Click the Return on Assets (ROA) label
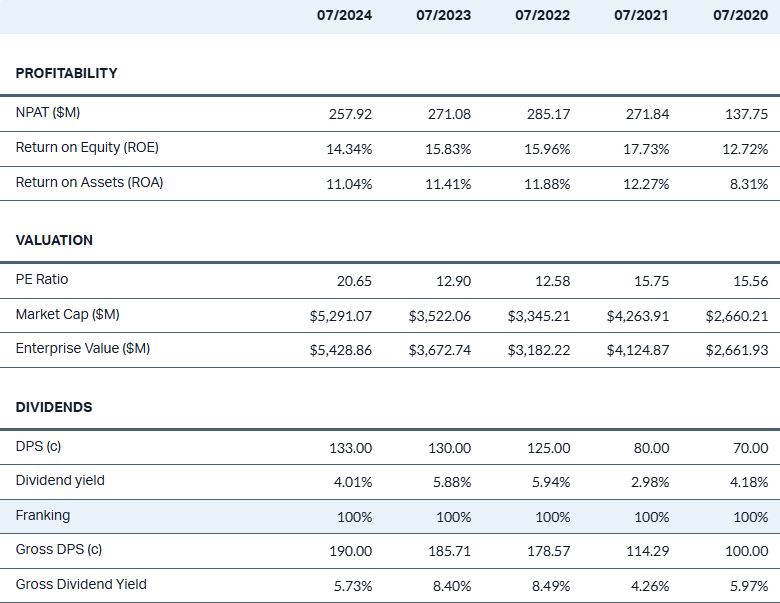Screen dimensions: 780x603 tap(89, 182)
